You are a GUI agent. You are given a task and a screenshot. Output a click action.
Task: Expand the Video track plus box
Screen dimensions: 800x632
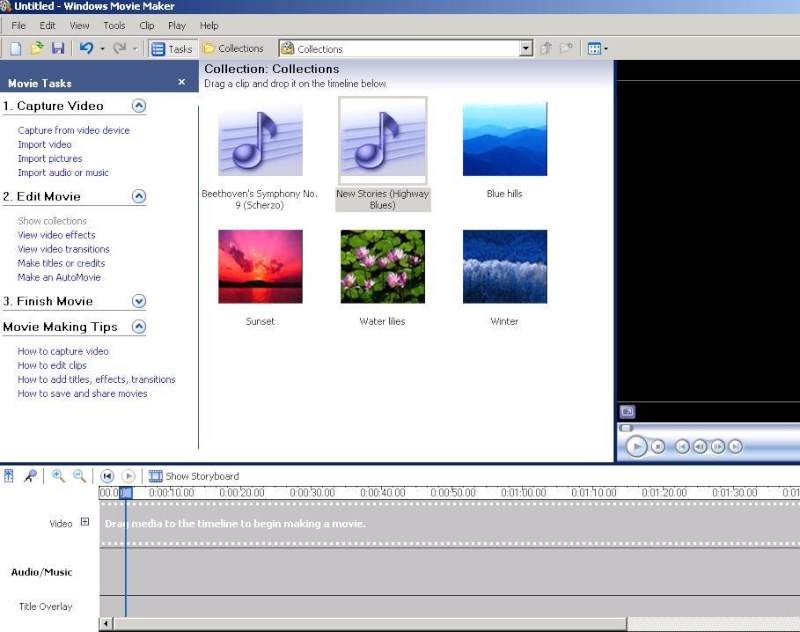click(85, 521)
